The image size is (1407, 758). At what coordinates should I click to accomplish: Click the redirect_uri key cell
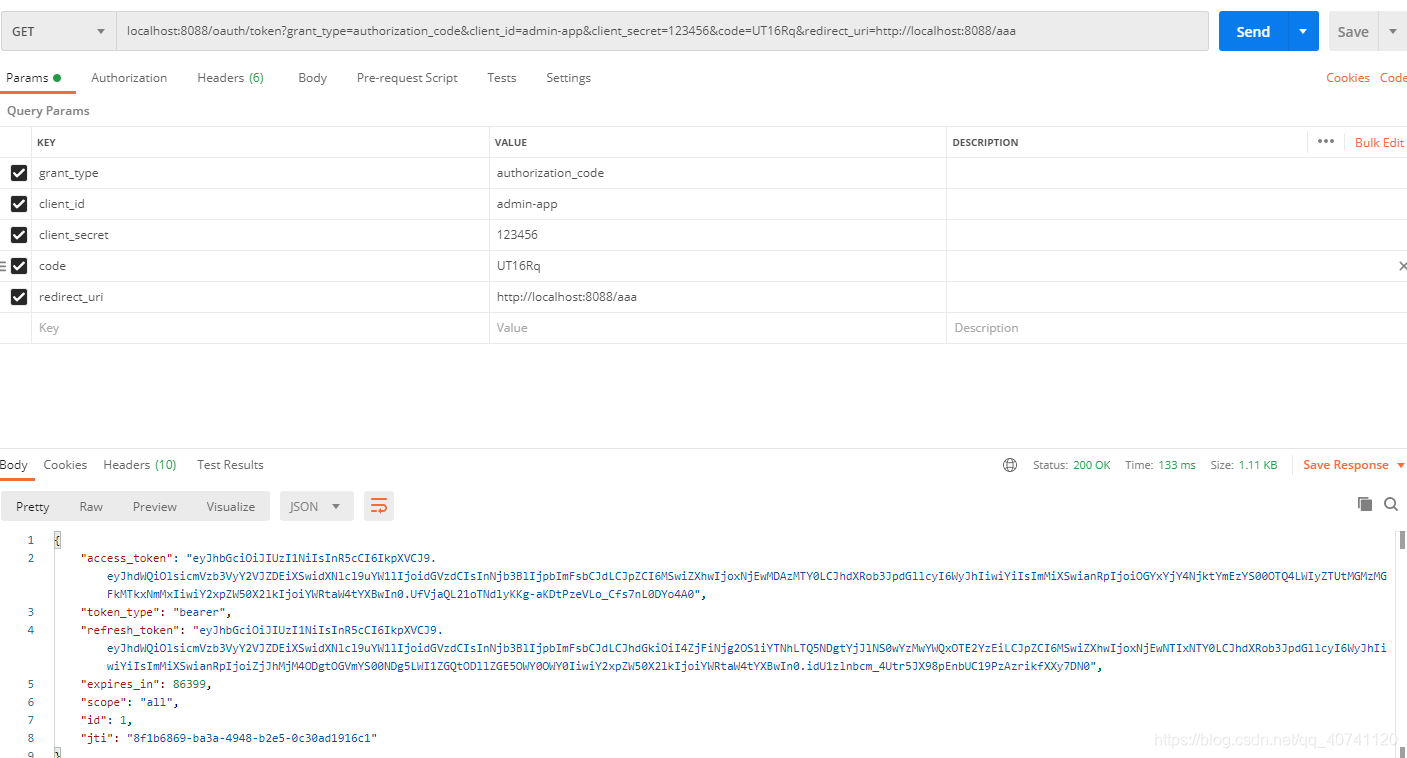[260, 297]
